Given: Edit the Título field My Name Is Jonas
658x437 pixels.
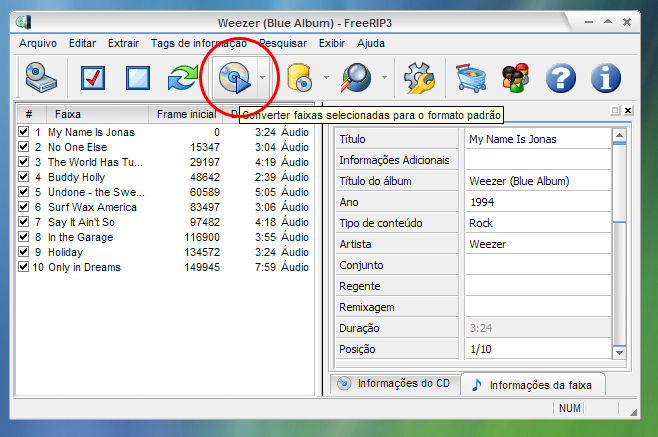Looking at the screenshot, I should point(538,139).
